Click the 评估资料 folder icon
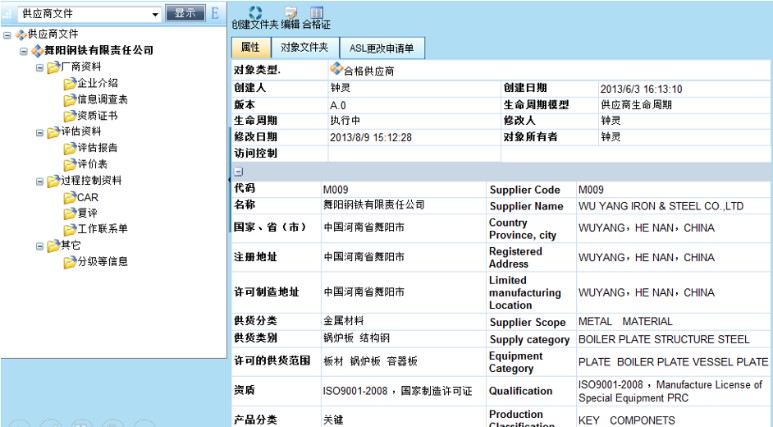 (53, 133)
